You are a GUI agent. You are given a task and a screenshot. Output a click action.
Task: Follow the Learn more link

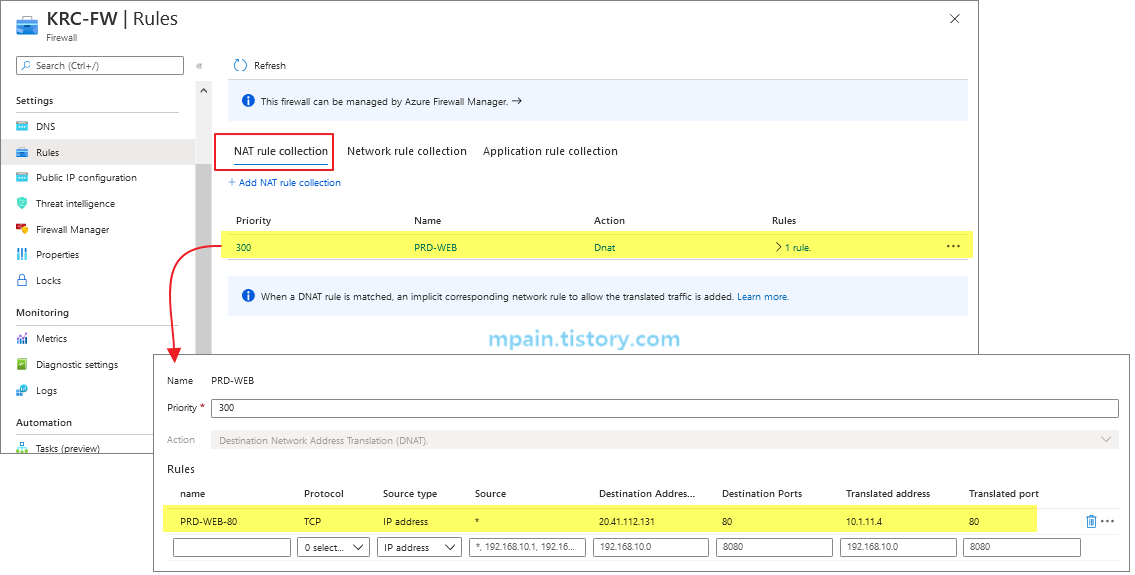(x=763, y=297)
